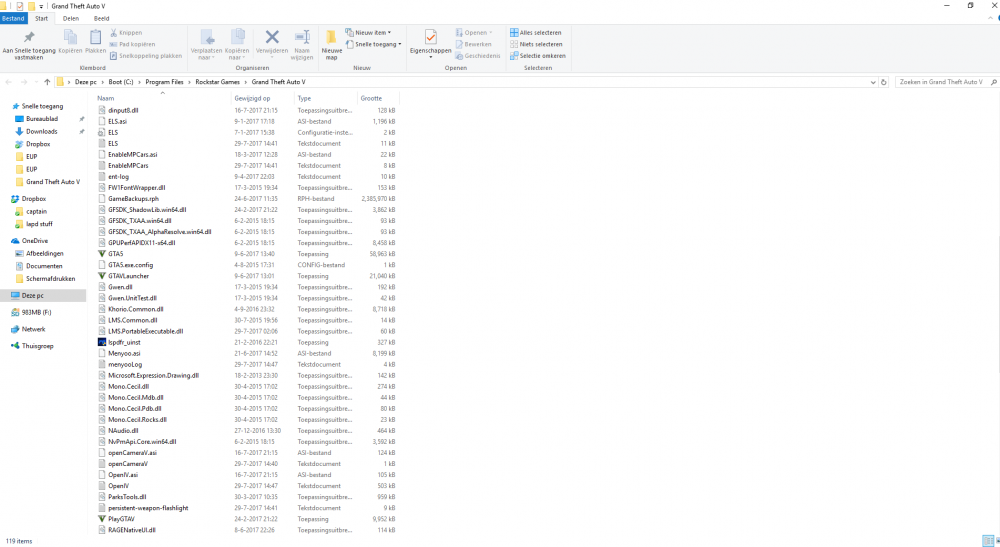Click Alles selecteren
The width and height of the screenshot is (1000, 547).
[536, 33]
